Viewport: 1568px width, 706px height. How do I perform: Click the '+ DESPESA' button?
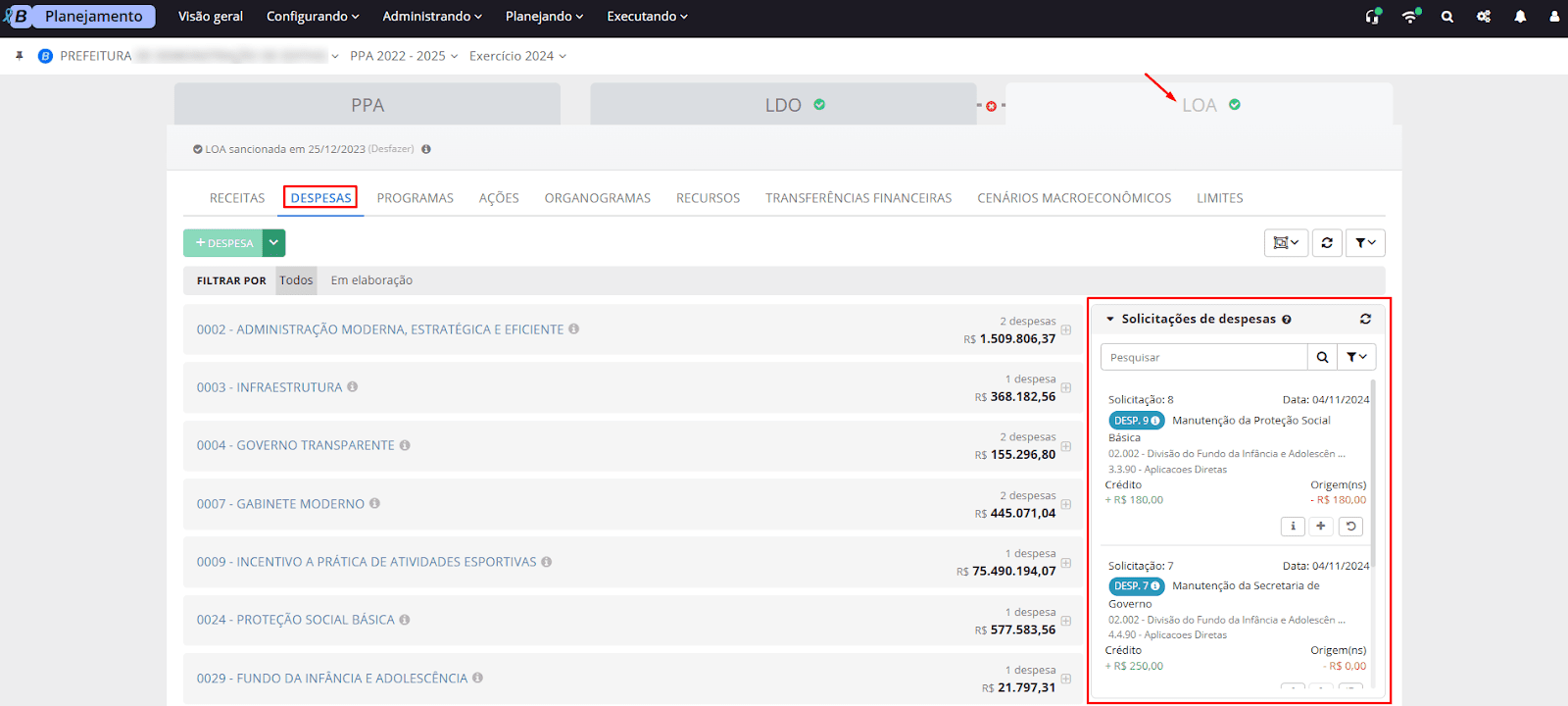click(223, 243)
